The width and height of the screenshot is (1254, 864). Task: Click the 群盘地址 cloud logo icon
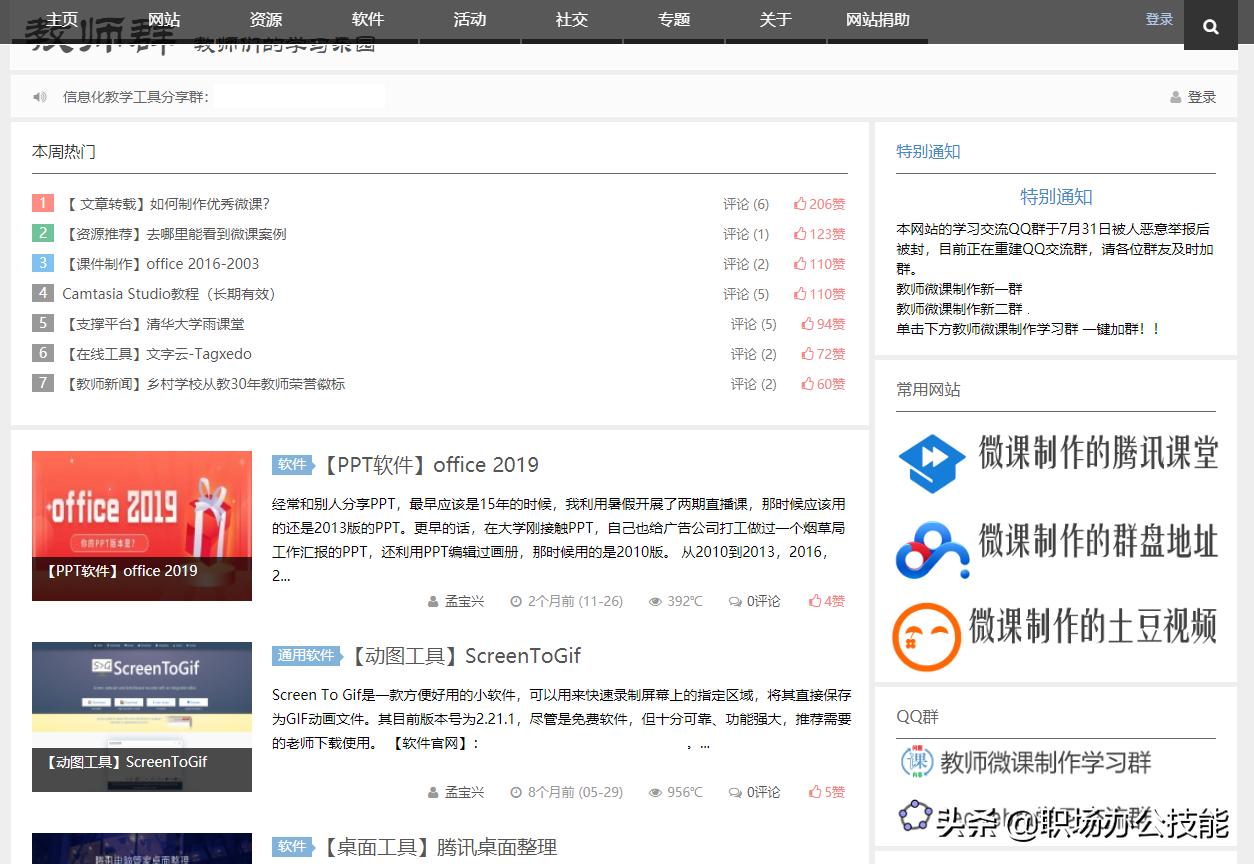pos(931,549)
